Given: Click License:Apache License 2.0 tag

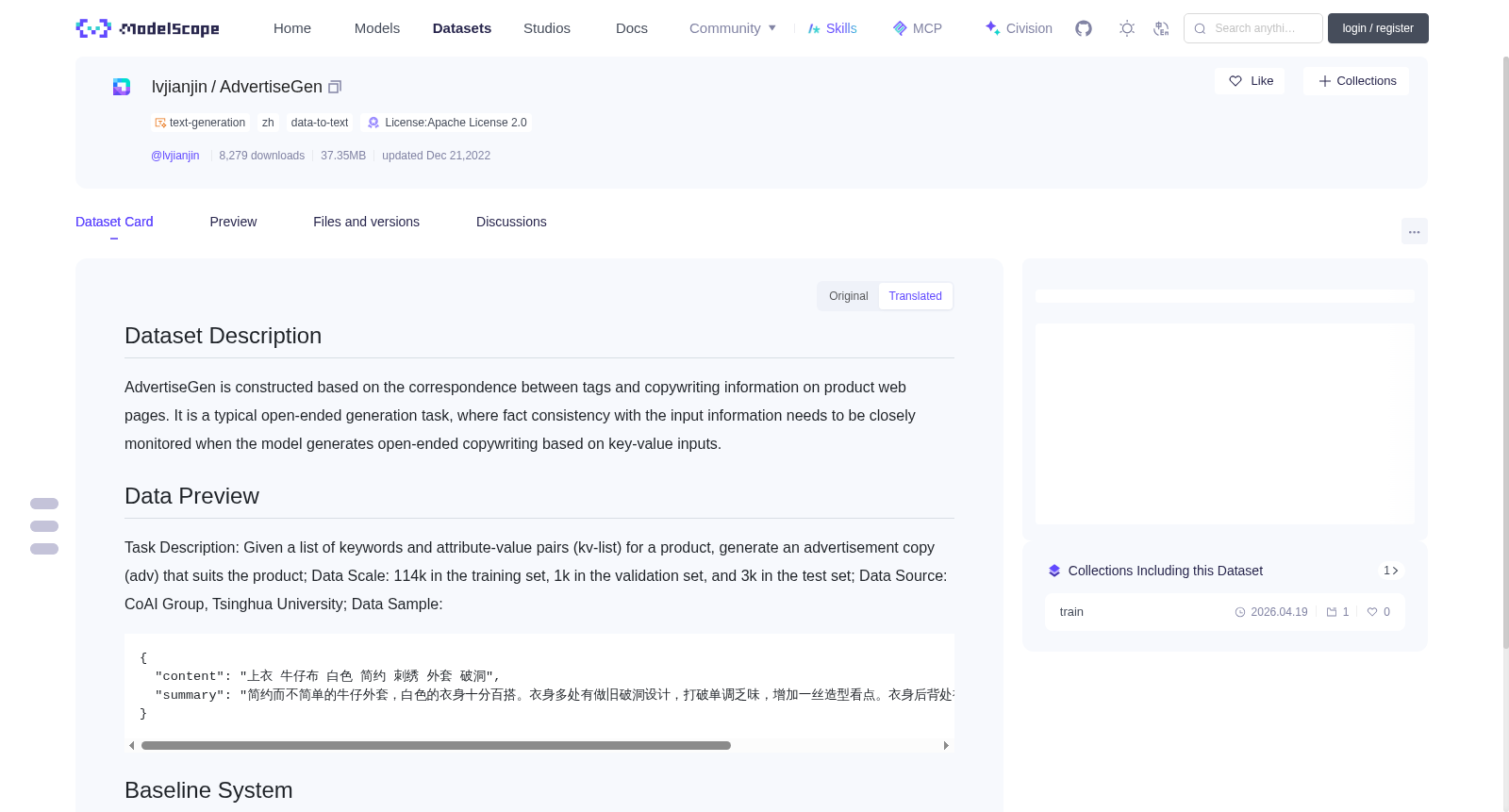Looking at the screenshot, I should 447,123.
